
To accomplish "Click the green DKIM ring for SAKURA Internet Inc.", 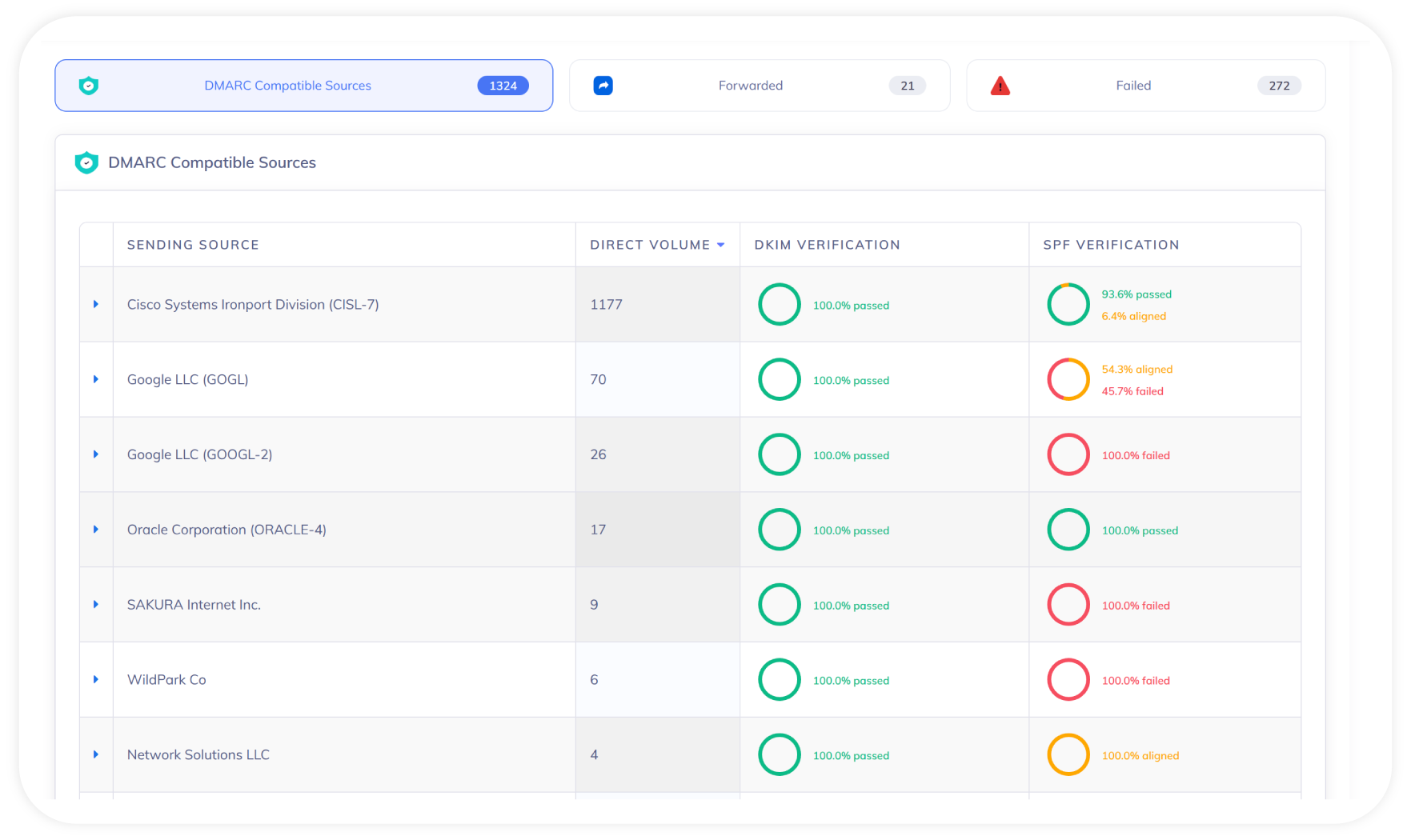I will 780,604.
